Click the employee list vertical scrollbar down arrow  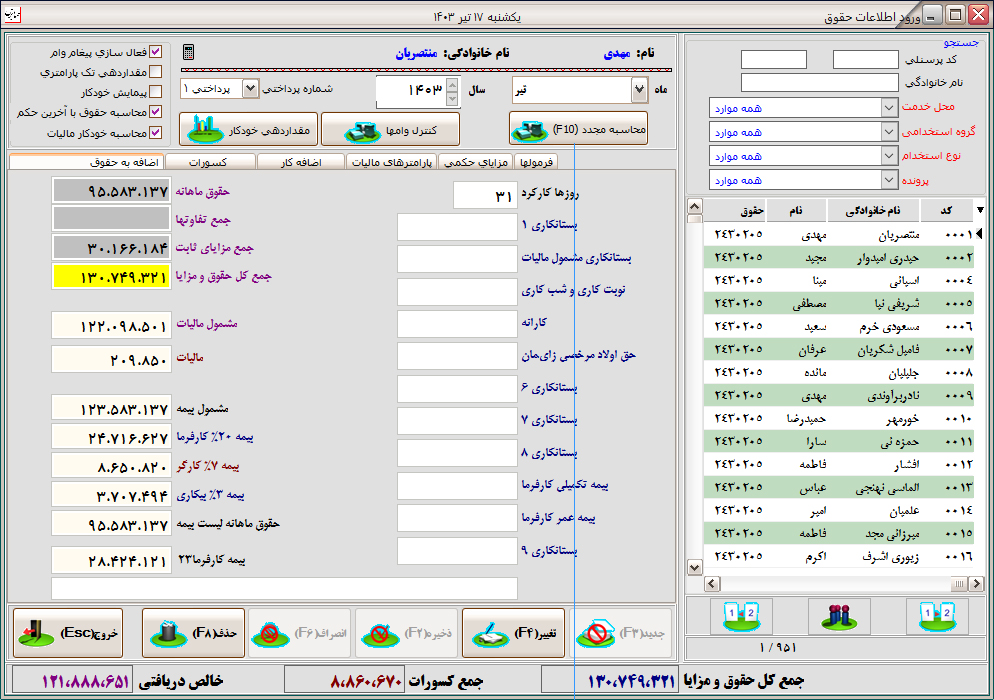coord(695,567)
